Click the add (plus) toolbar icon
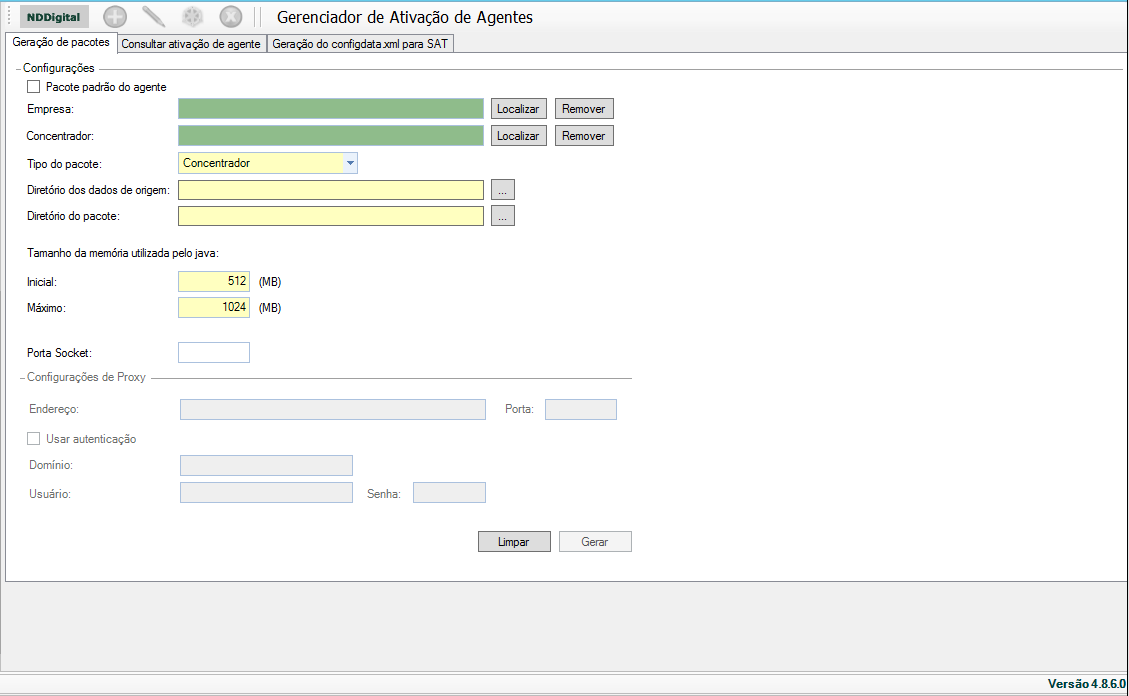1129x696 pixels. (115, 17)
